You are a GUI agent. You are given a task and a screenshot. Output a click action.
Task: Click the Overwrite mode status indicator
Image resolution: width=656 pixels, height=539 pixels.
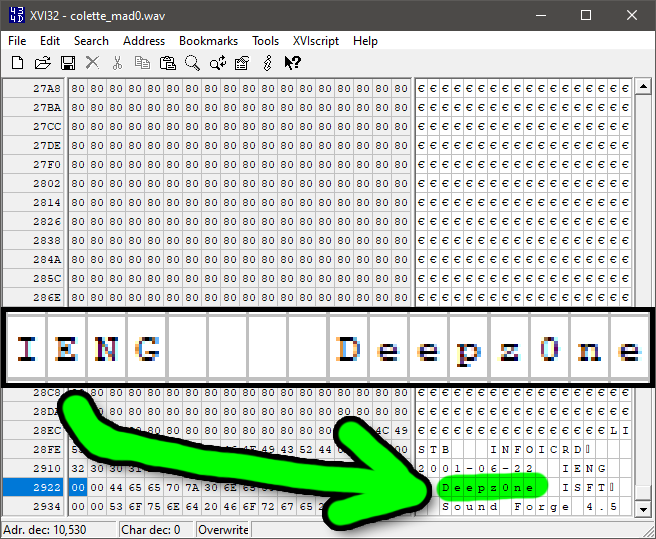pyautogui.click(x=223, y=530)
